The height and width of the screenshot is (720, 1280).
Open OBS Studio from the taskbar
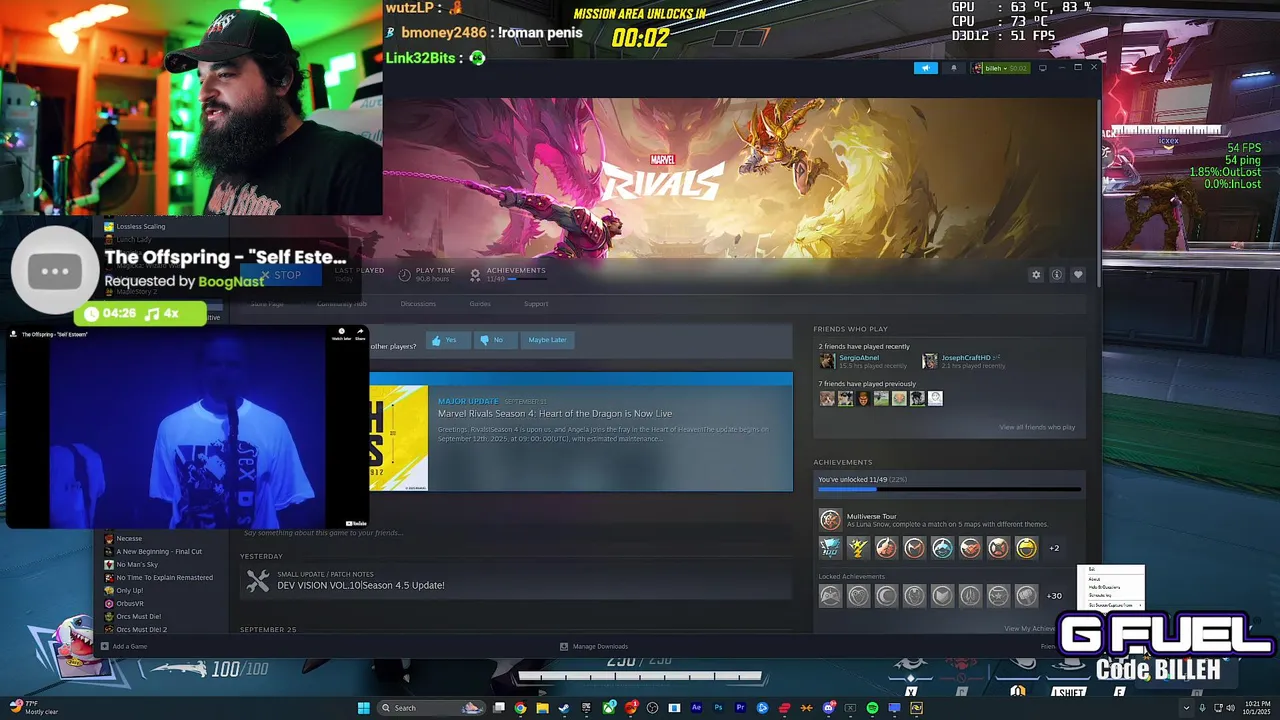click(x=652, y=708)
